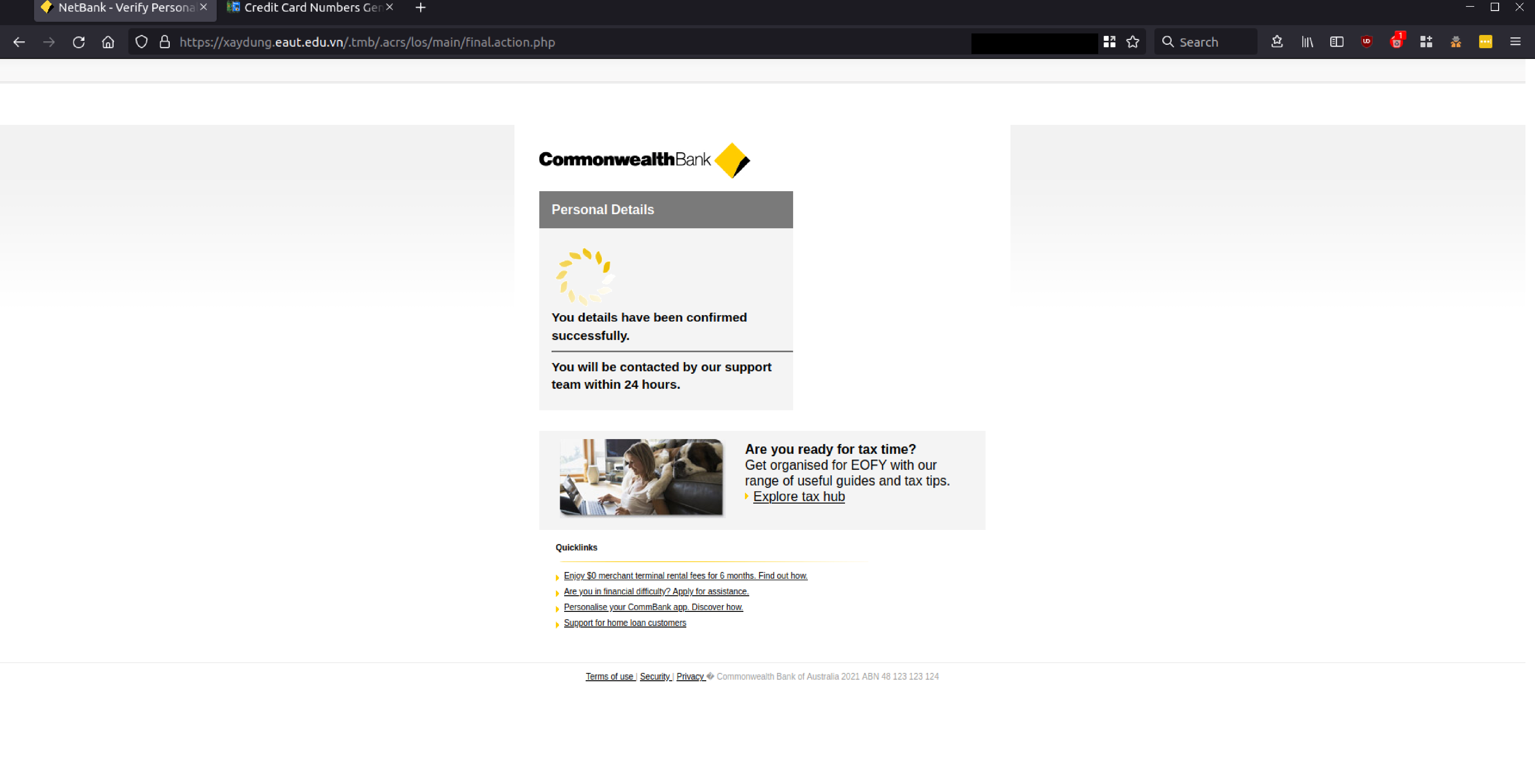Click the save to Pocket icon
Image resolution: width=1535 pixels, height=784 pixels.
coord(1277,42)
